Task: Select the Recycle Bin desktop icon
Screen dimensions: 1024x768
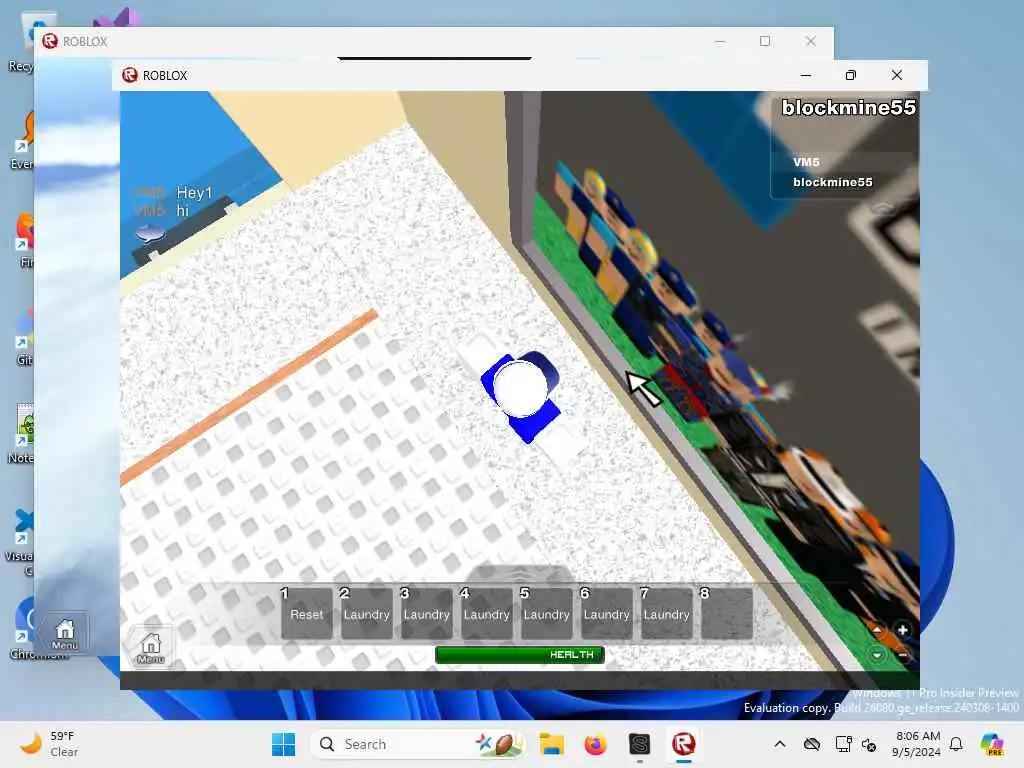Action: tap(22, 42)
